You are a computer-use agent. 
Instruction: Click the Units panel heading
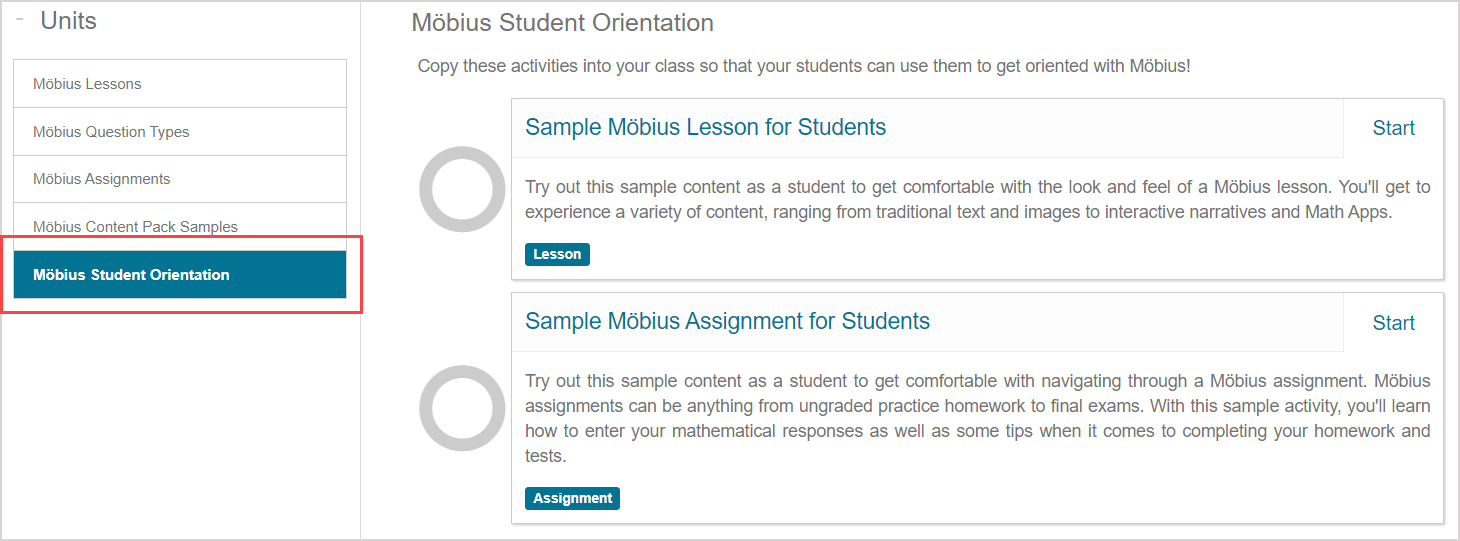point(68,21)
